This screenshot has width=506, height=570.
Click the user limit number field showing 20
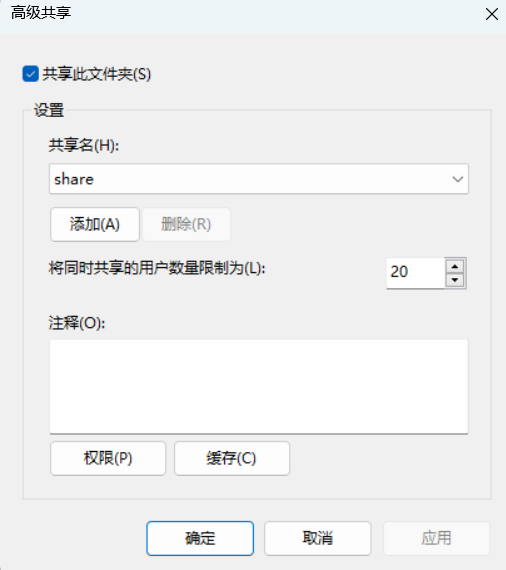(x=415, y=273)
